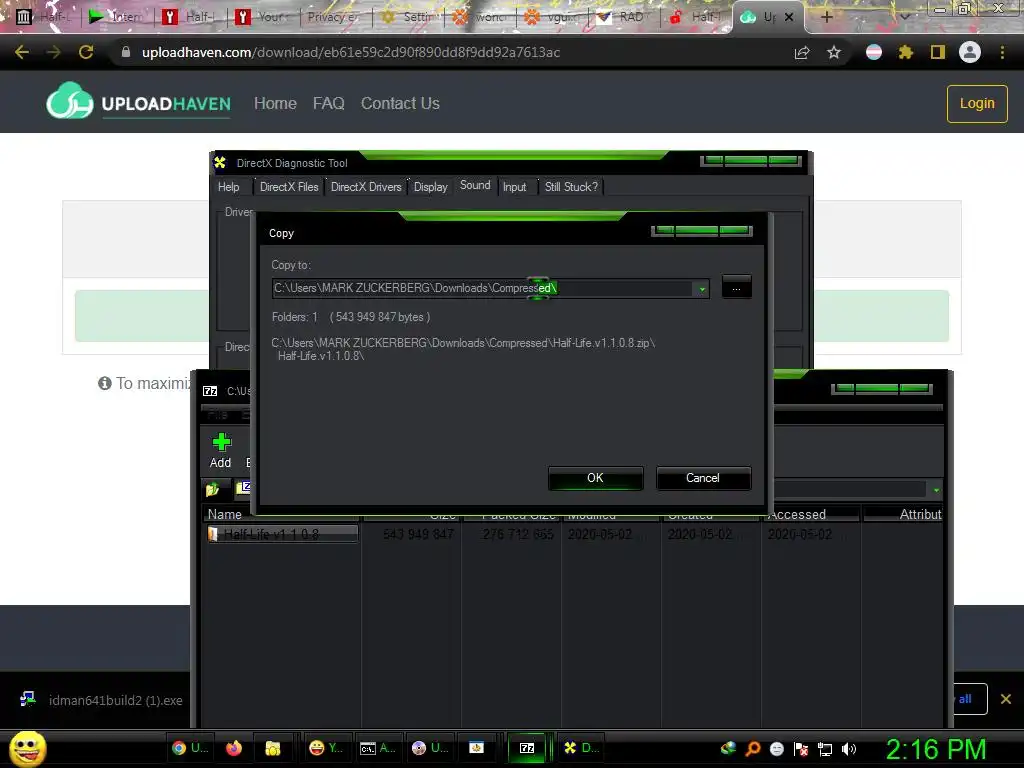This screenshot has width=1024, height=768.
Task: Switch to the DirectX taskbar button
Action: [x=581, y=748]
